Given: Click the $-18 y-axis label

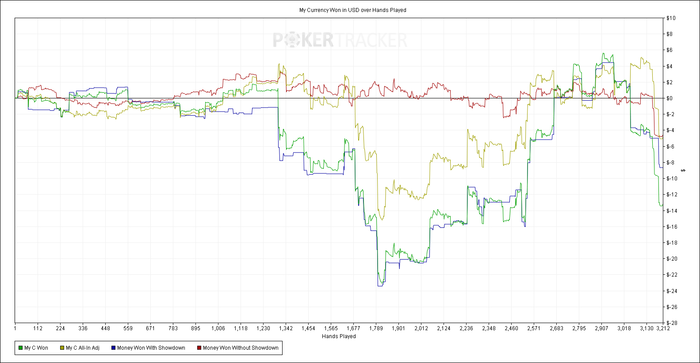Looking at the screenshot, I should tap(672, 243).
